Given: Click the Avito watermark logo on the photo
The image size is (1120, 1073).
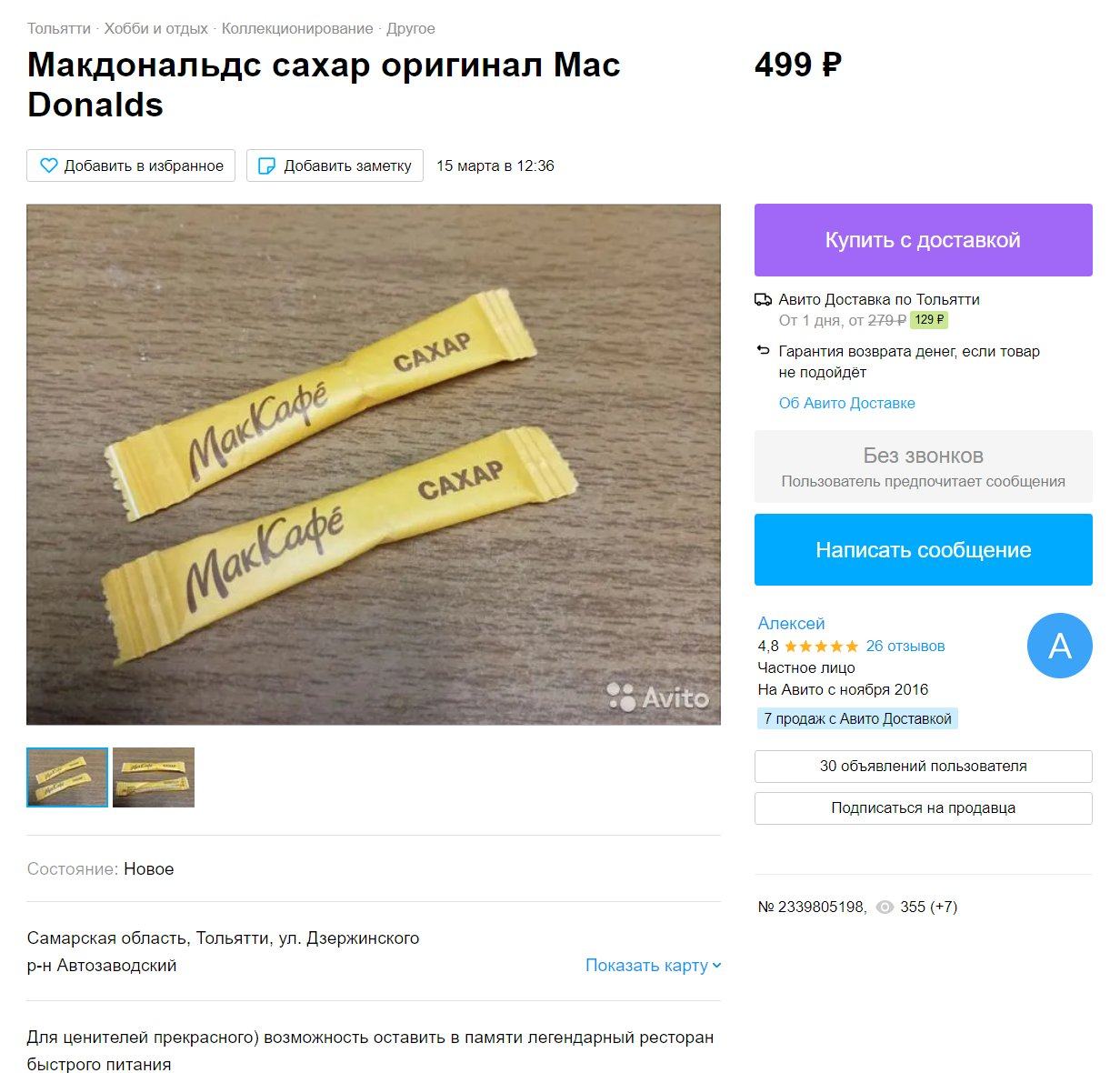Looking at the screenshot, I should (x=657, y=697).
